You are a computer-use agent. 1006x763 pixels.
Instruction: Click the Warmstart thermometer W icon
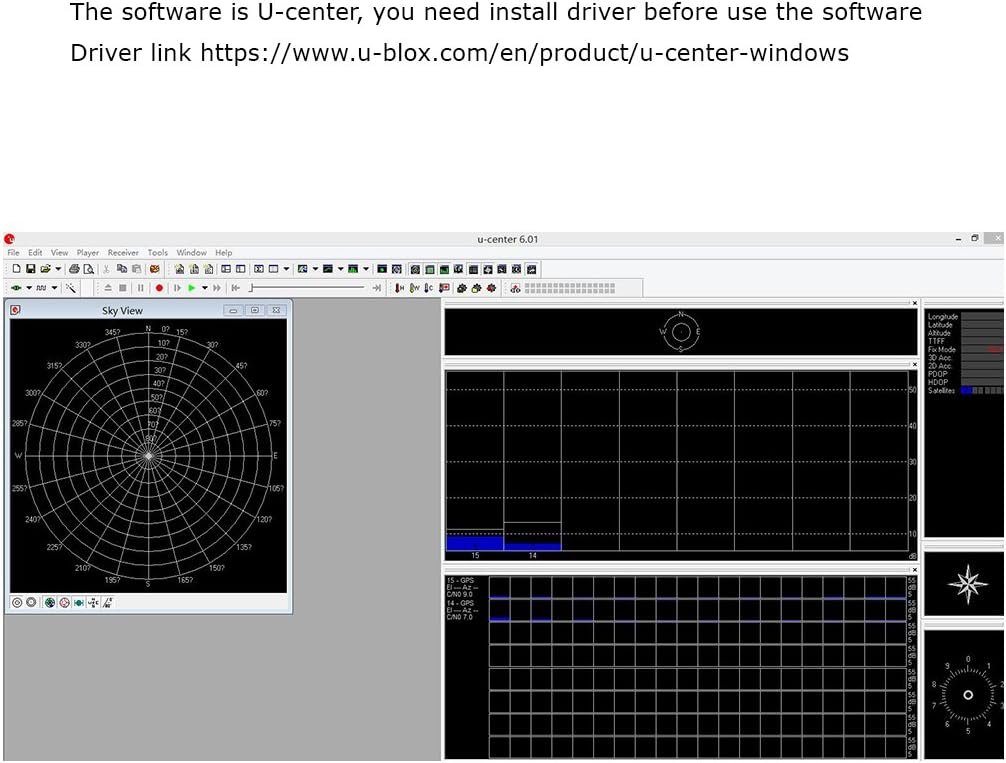(414, 288)
